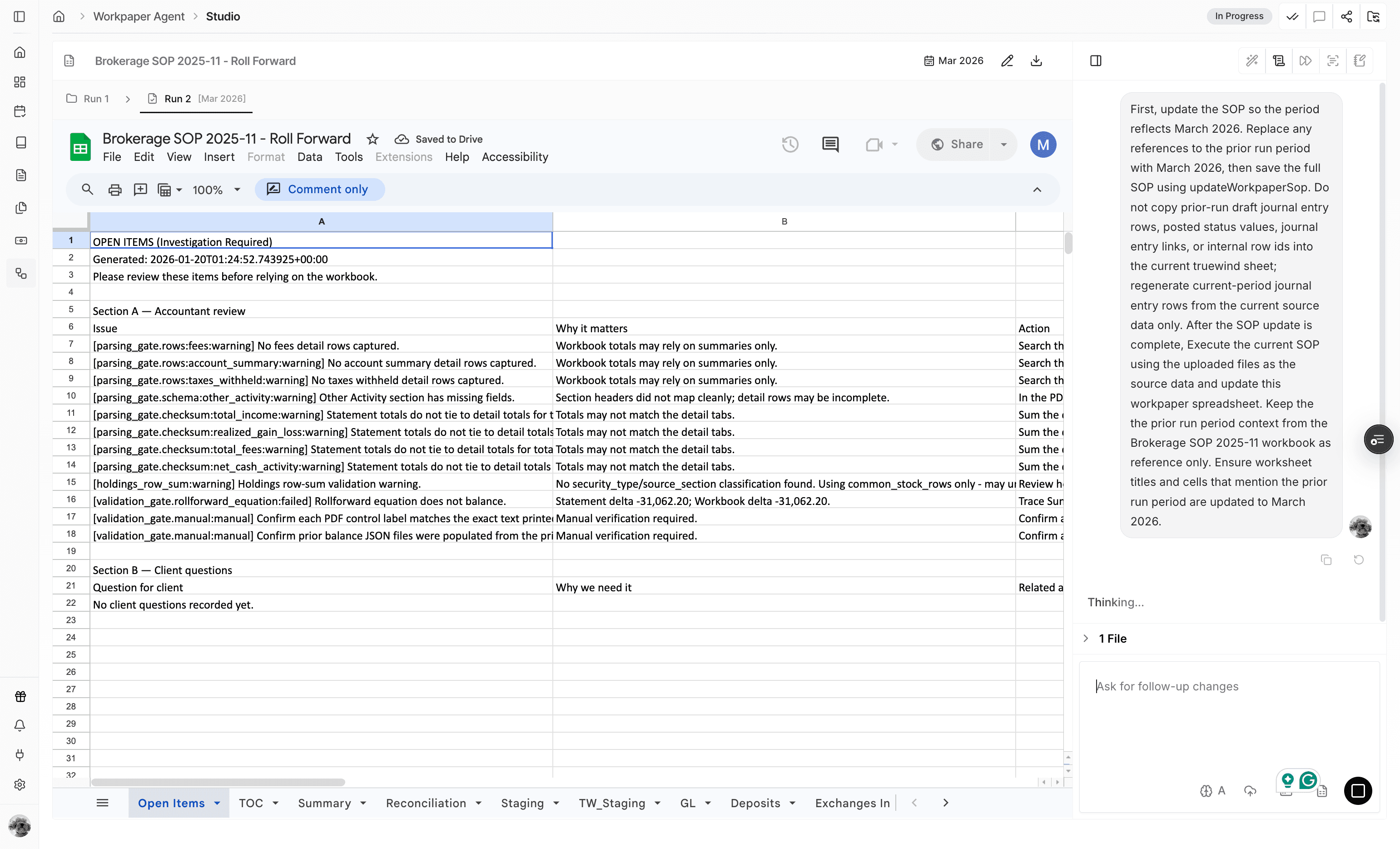The width and height of the screenshot is (1400, 849).
Task: Open the Workpaper Agent breadcrumb link
Action: [x=139, y=16]
